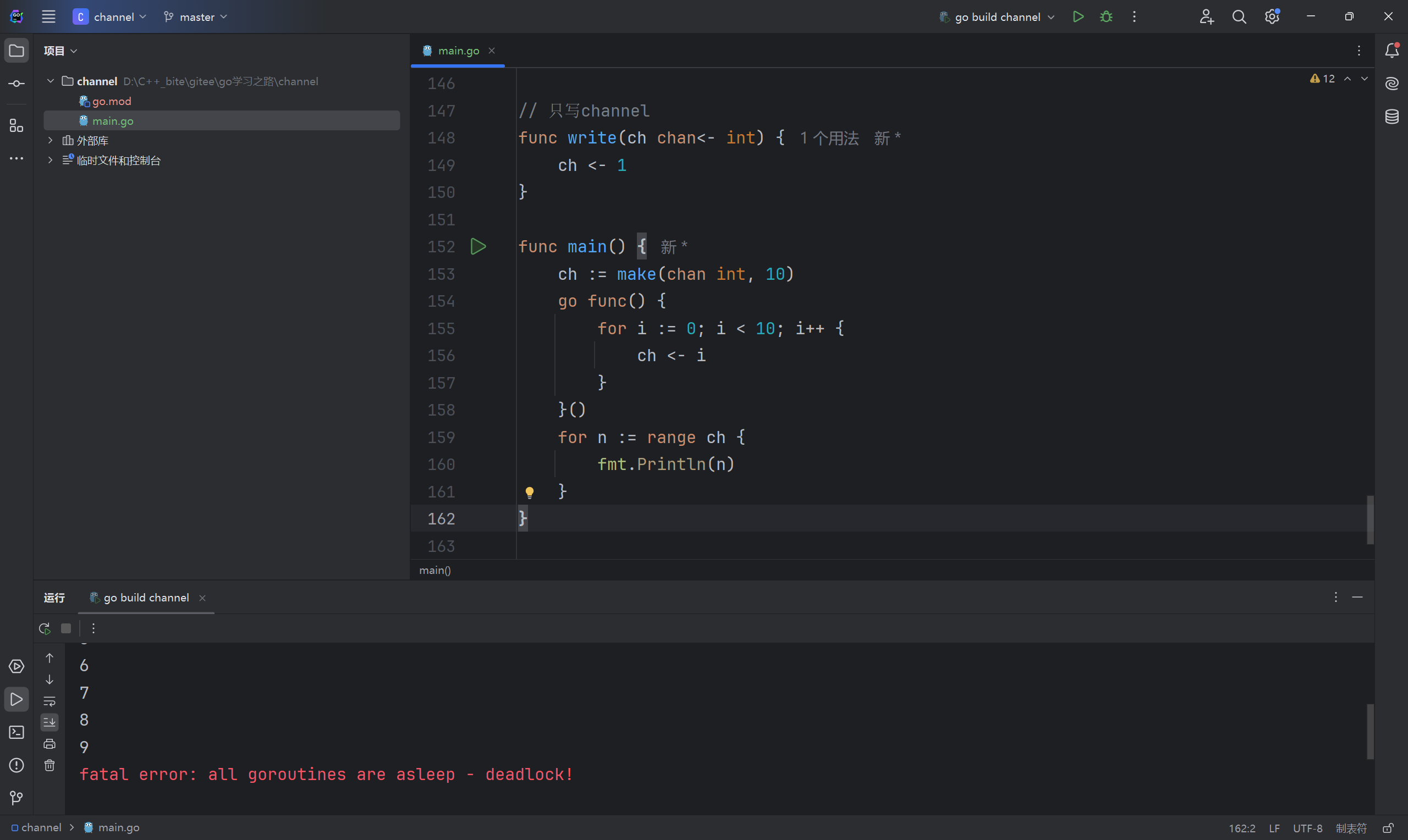Close go build channel run tab
This screenshot has width=1408, height=840.
coord(202,598)
